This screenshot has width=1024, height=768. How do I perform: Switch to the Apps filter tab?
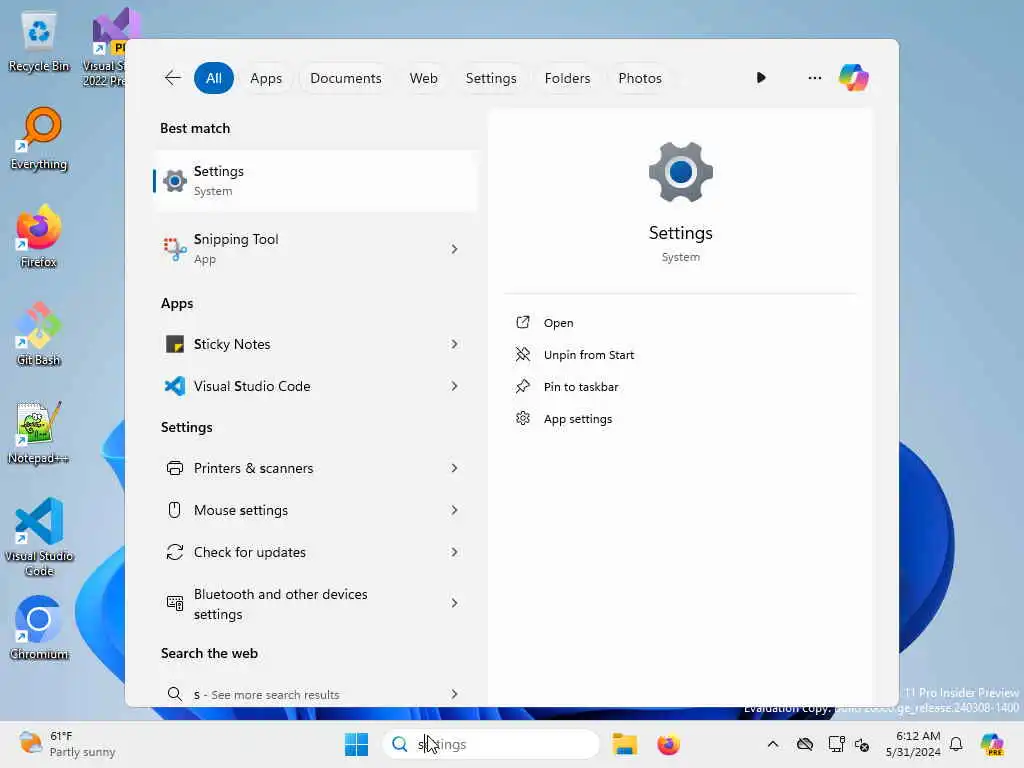[x=266, y=78]
